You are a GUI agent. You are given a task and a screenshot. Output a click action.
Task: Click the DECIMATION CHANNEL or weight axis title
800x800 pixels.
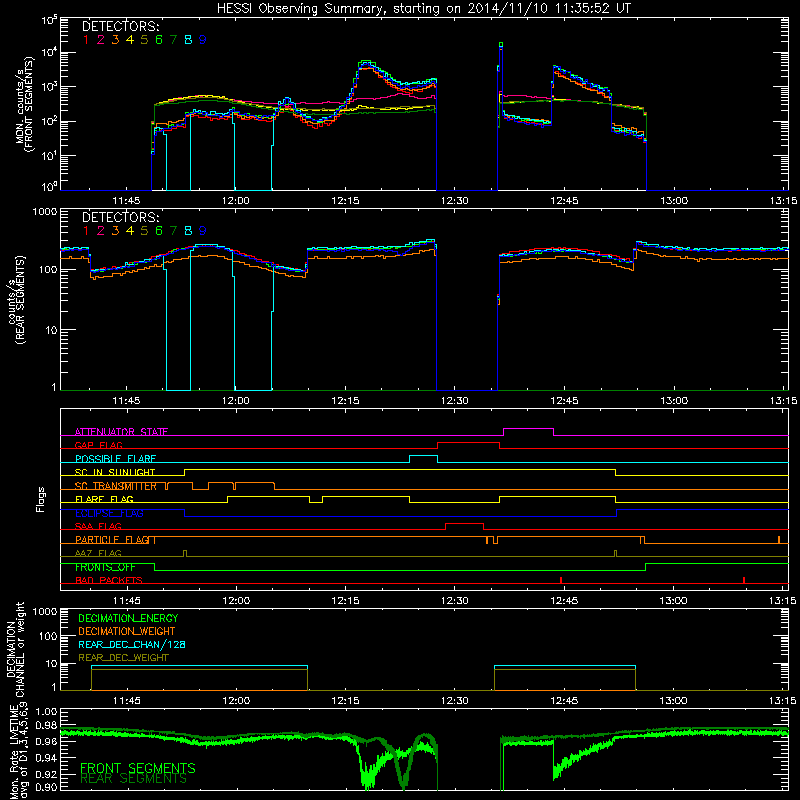pyautogui.click(x=15, y=650)
